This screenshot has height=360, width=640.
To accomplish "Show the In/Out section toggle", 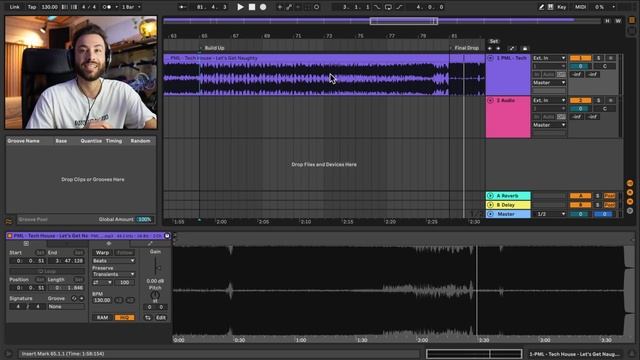I will 630,183.
